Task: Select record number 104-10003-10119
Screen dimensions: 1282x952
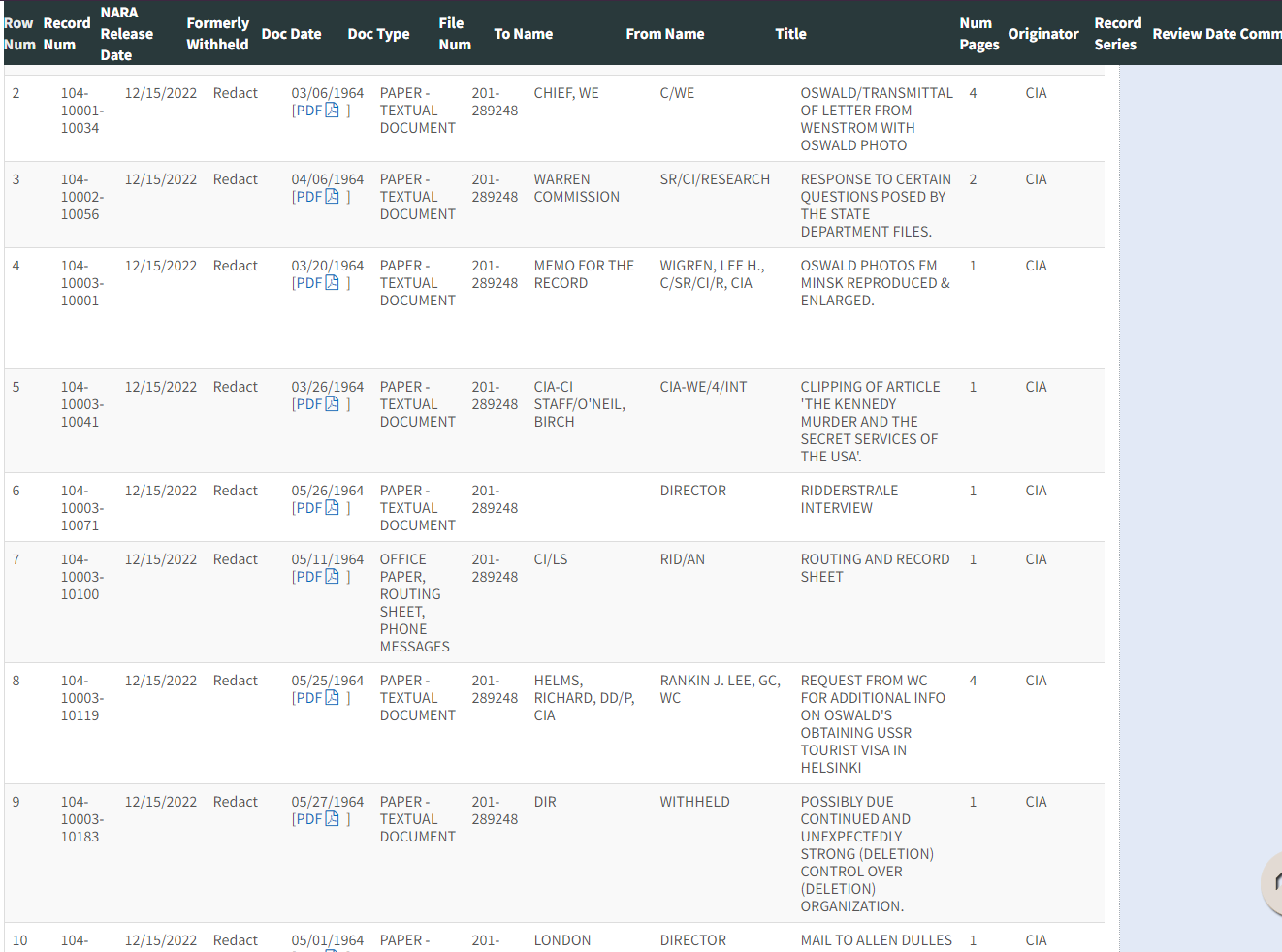Action: (x=82, y=698)
